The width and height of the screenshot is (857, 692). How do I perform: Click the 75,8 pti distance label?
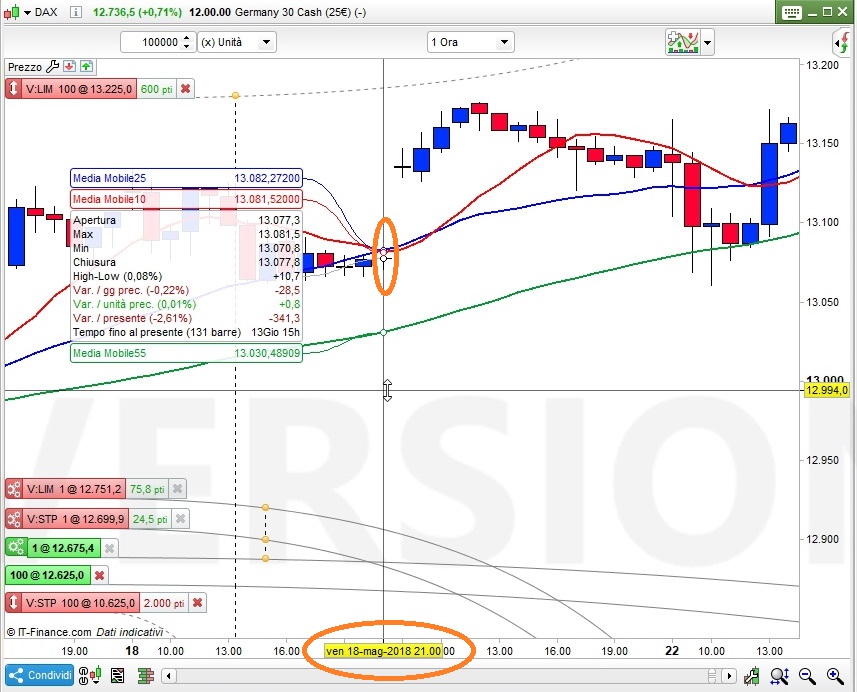coord(147,489)
